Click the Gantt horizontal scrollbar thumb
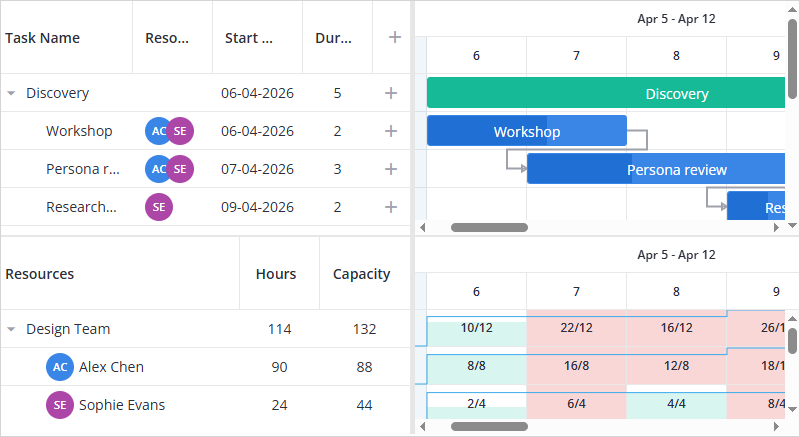Image resolution: width=800 pixels, height=437 pixels. click(x=489, y=227)
